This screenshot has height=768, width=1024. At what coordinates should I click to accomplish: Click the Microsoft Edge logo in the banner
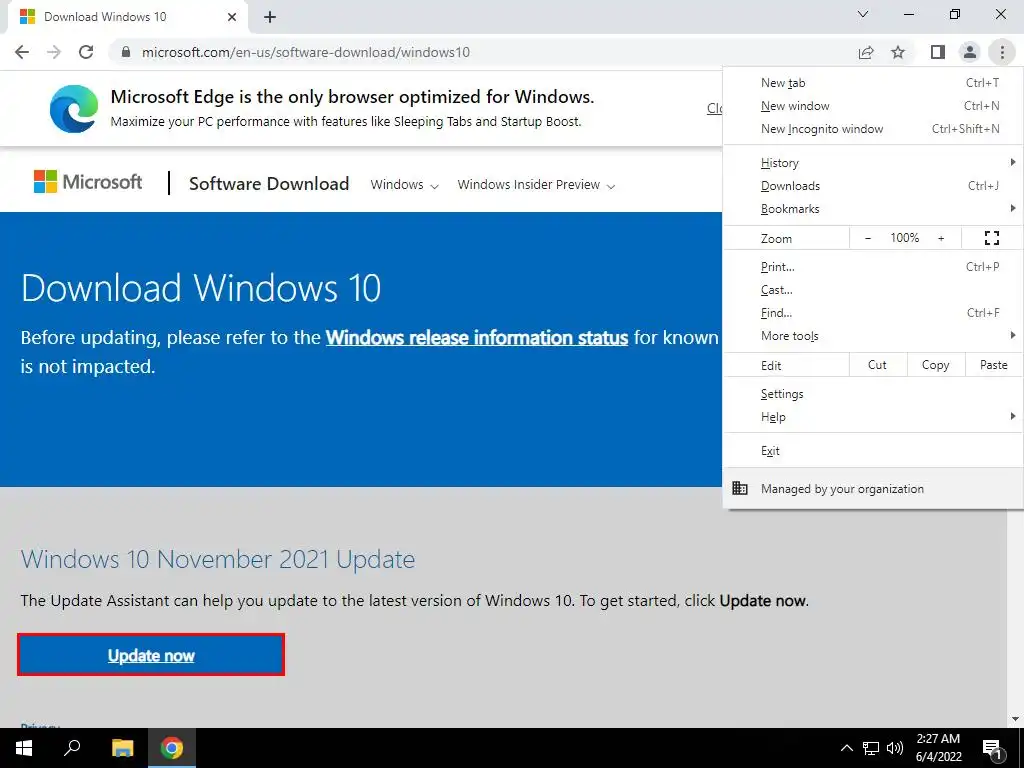pyautogui.click(x=74, y=108)
